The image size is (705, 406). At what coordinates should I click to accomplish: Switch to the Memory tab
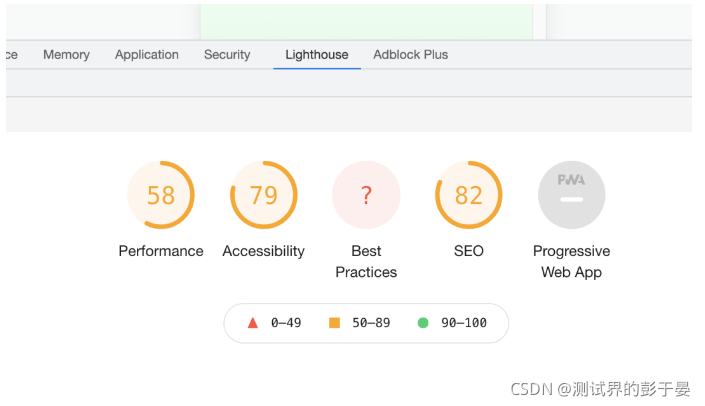pos(67,55)
